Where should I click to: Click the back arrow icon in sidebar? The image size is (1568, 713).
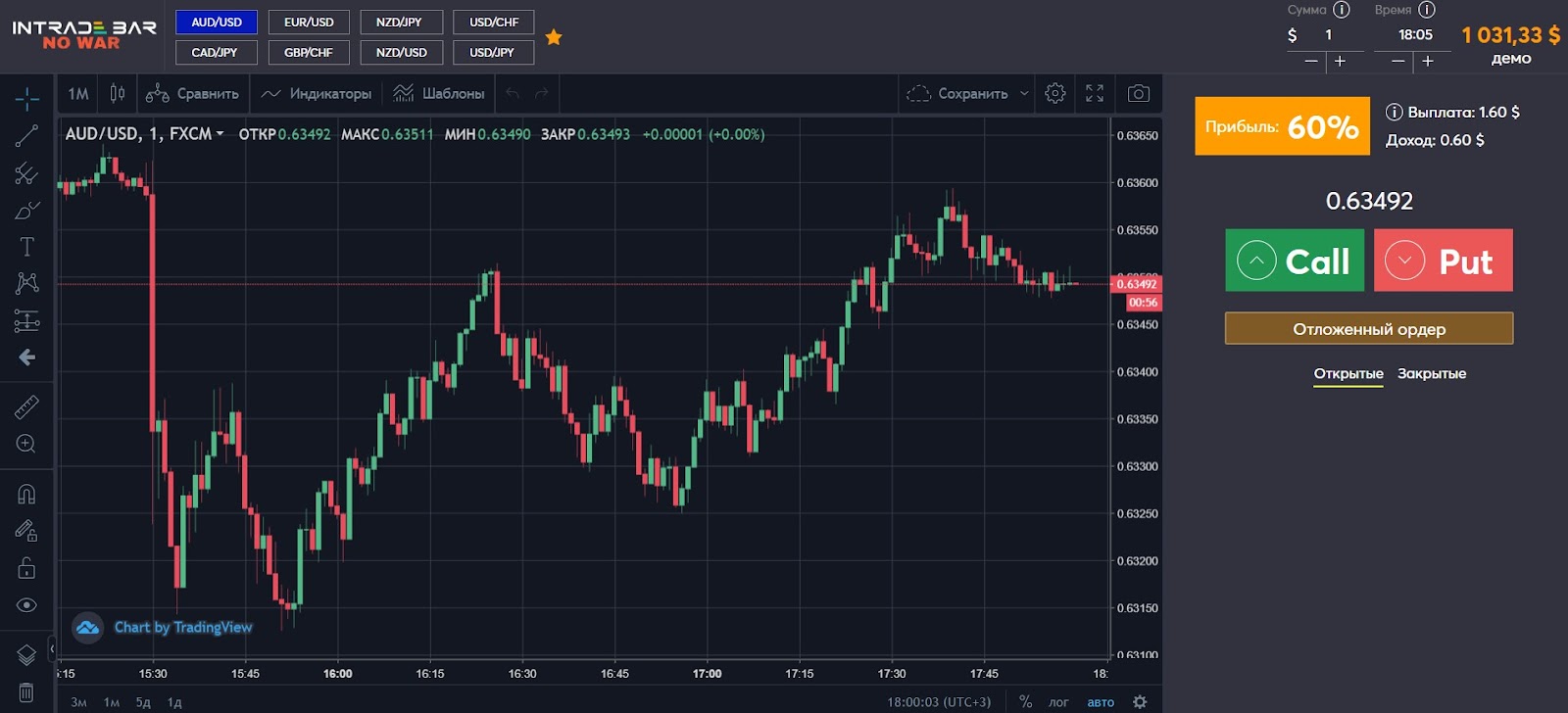point(26,357)
